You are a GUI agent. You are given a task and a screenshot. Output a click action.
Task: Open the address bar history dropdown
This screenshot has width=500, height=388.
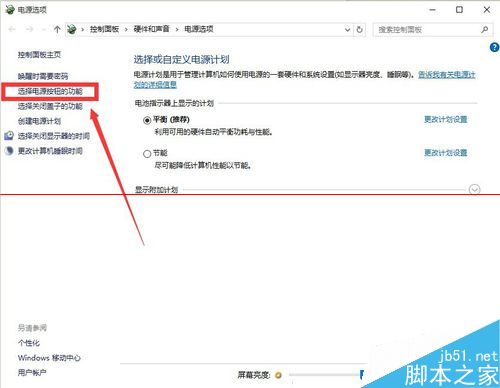click(x=347, y=30)
